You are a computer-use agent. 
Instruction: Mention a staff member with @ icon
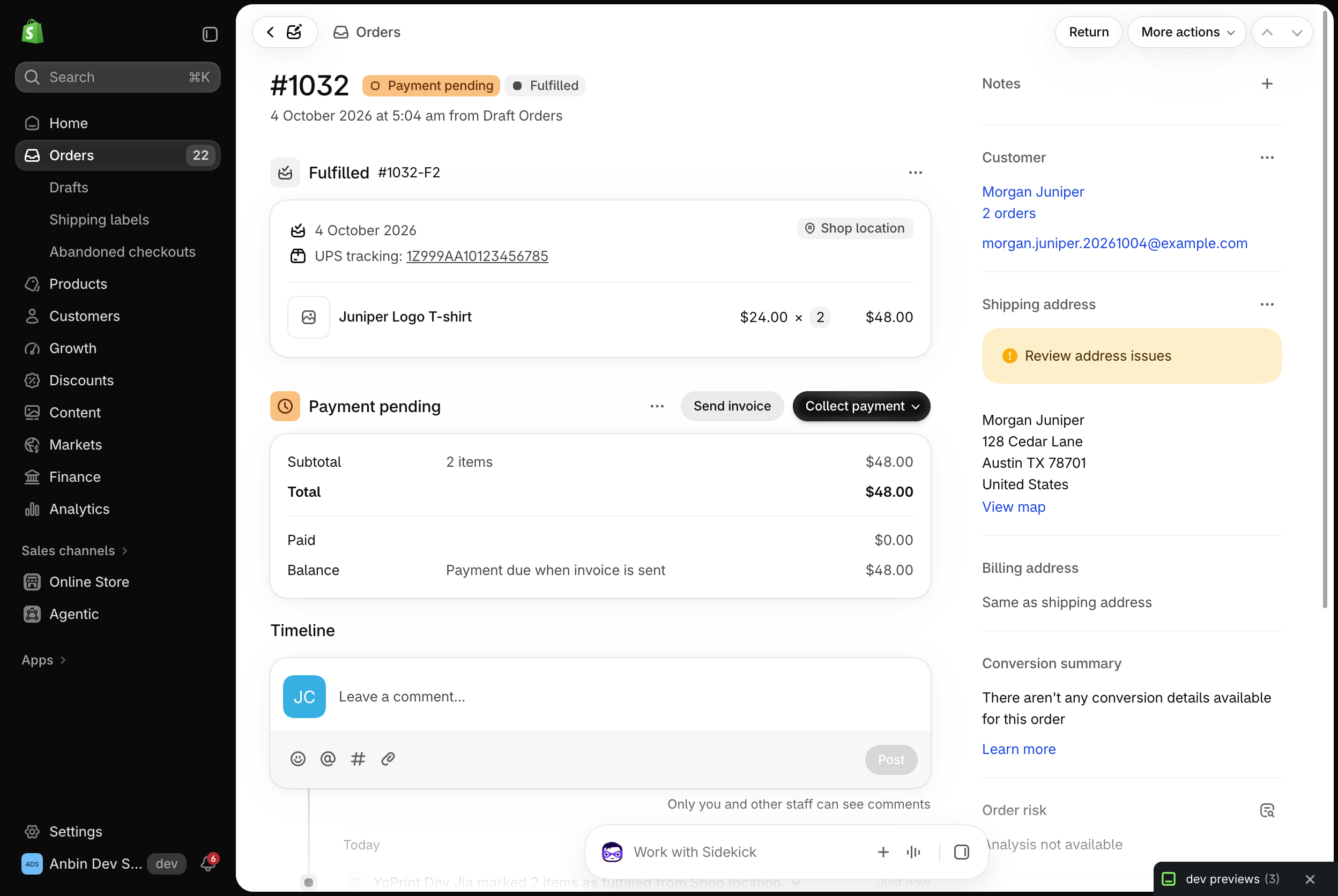coord(328,759)
